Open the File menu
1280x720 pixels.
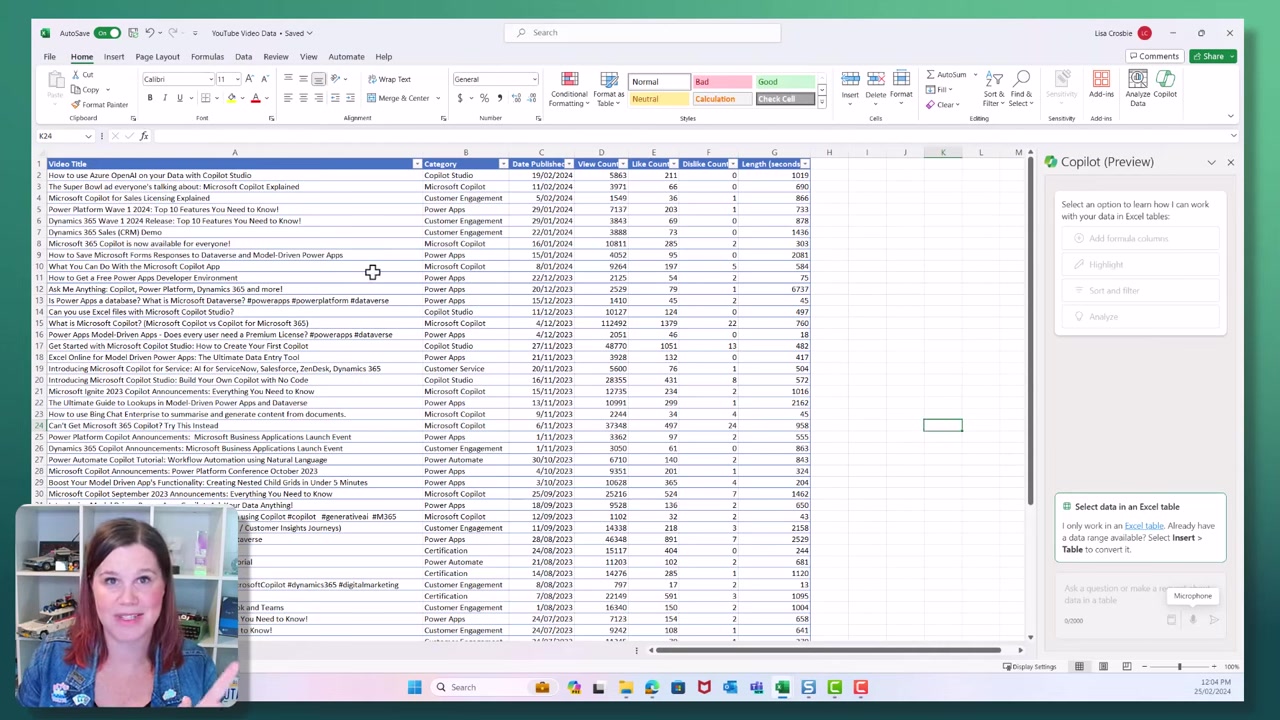(49, 56)
